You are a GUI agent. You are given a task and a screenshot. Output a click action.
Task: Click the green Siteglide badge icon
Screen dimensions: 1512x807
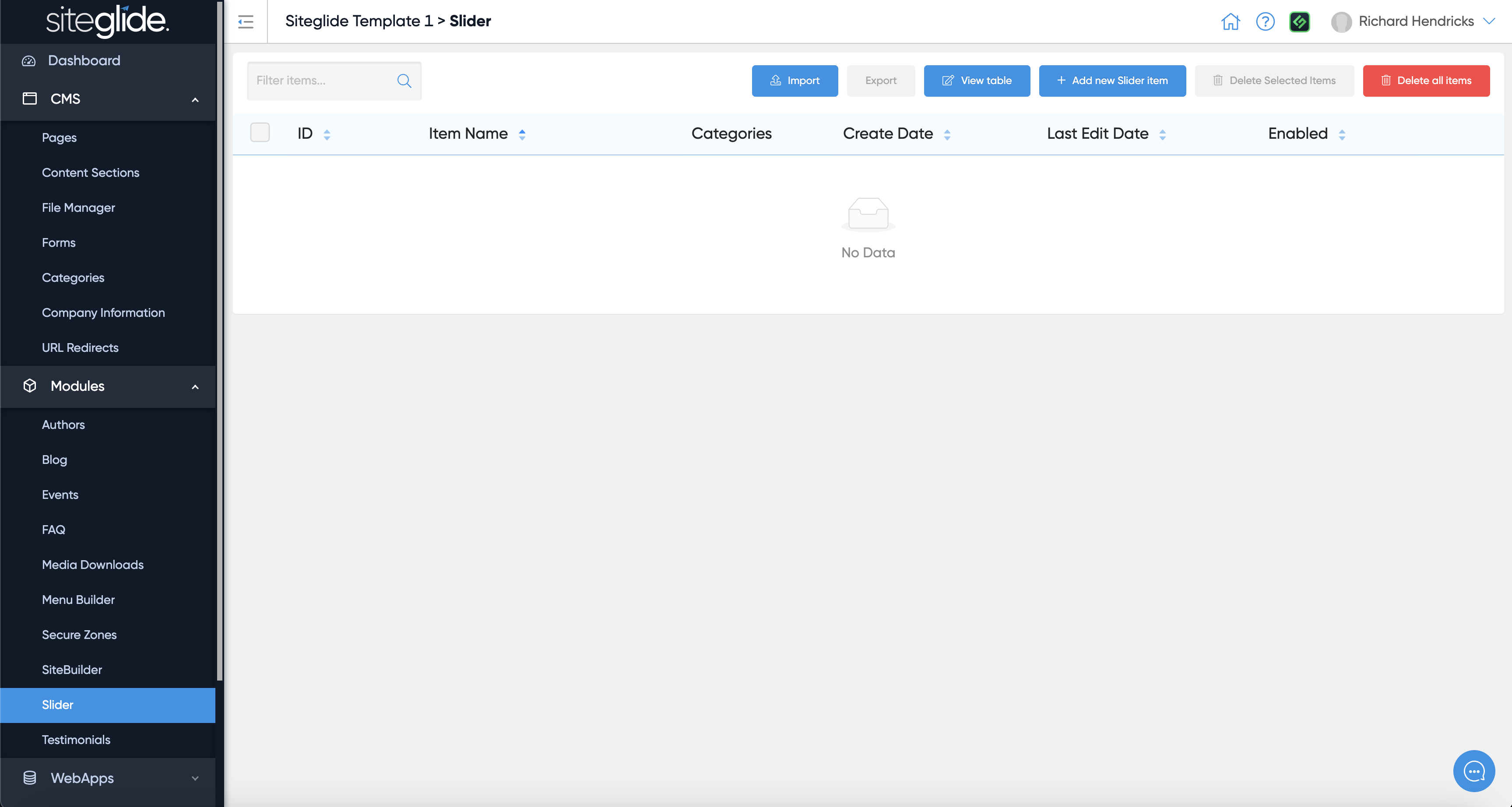[1300, 22]
